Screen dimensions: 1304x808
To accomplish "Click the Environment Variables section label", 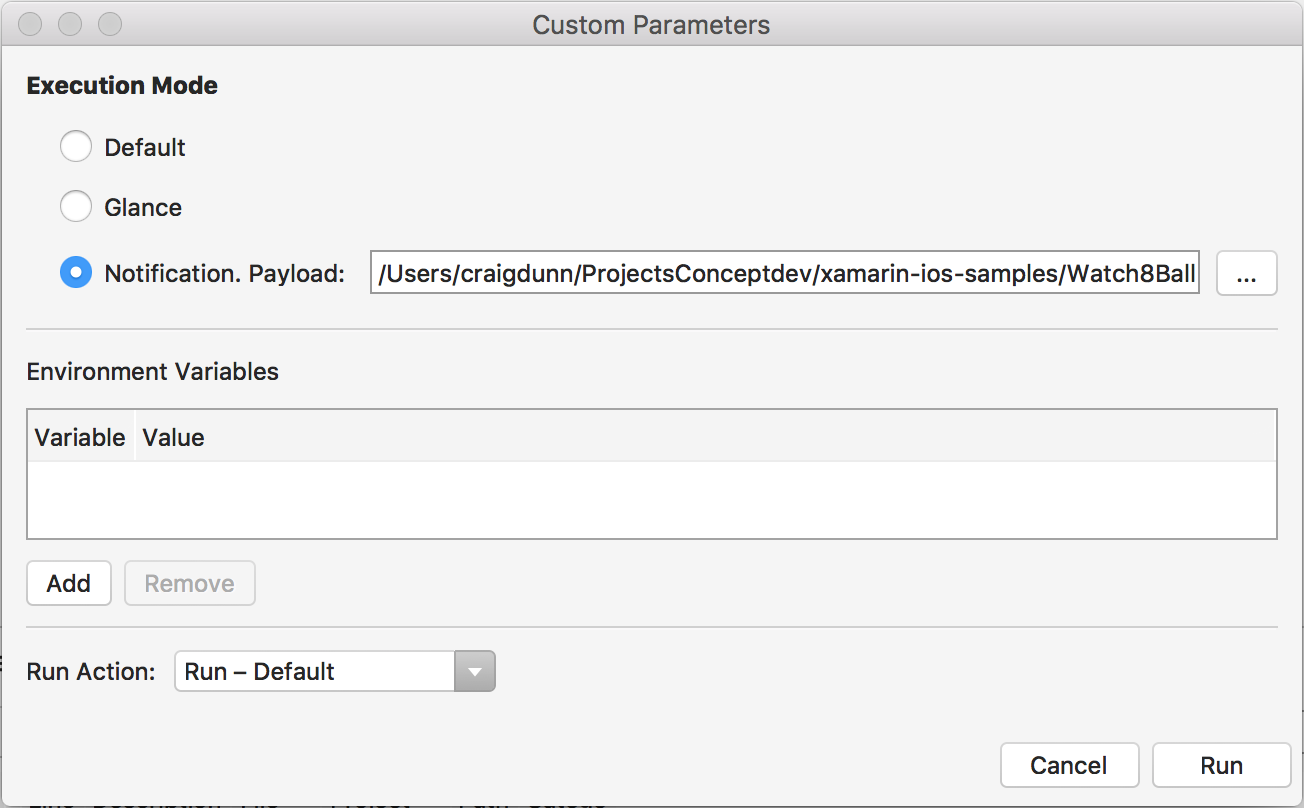I will tap(152, 371).
